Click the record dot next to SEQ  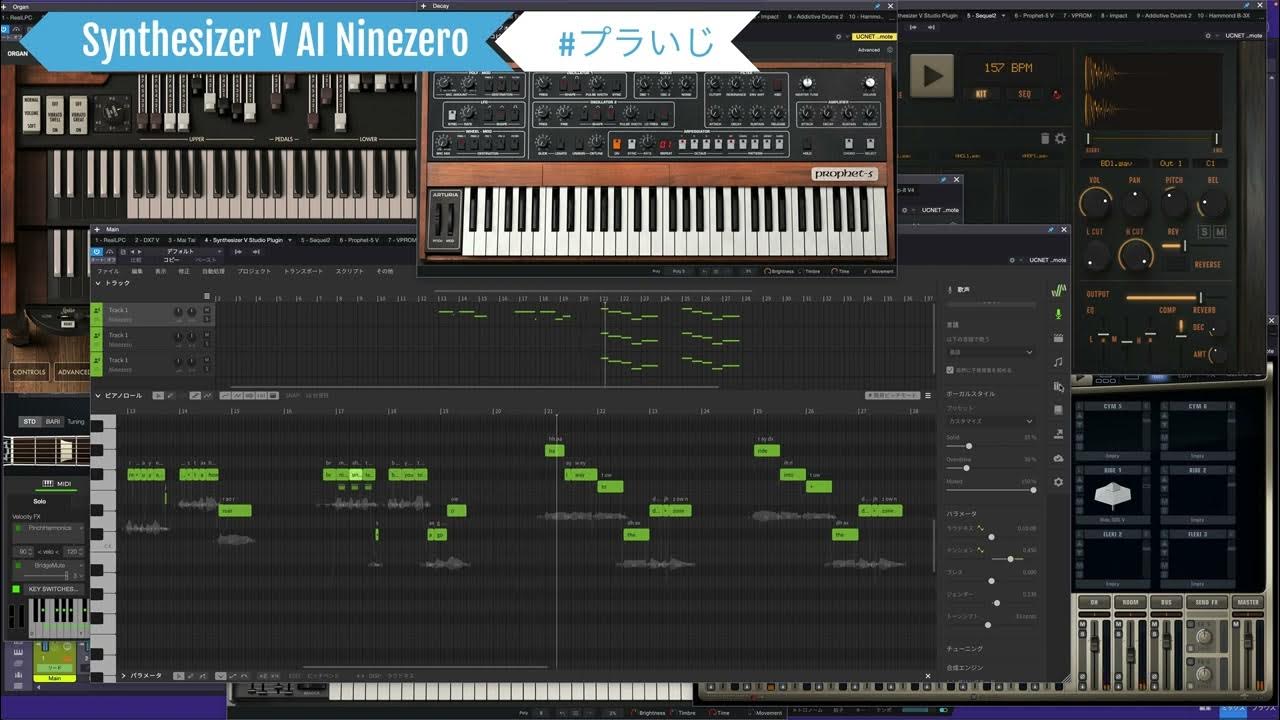tap(1056, 94)
